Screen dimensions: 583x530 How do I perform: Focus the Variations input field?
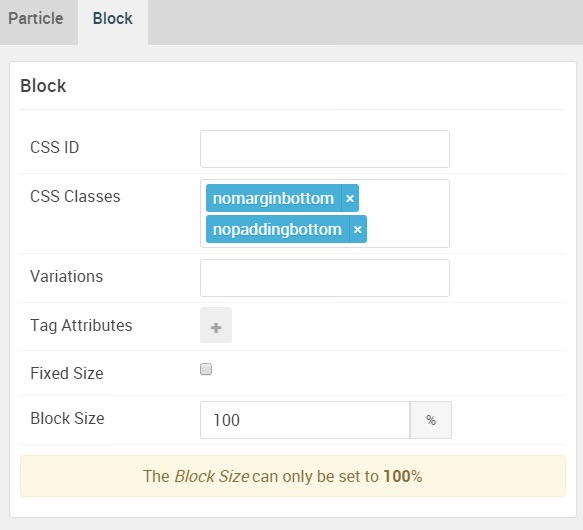tap(325, 278)
